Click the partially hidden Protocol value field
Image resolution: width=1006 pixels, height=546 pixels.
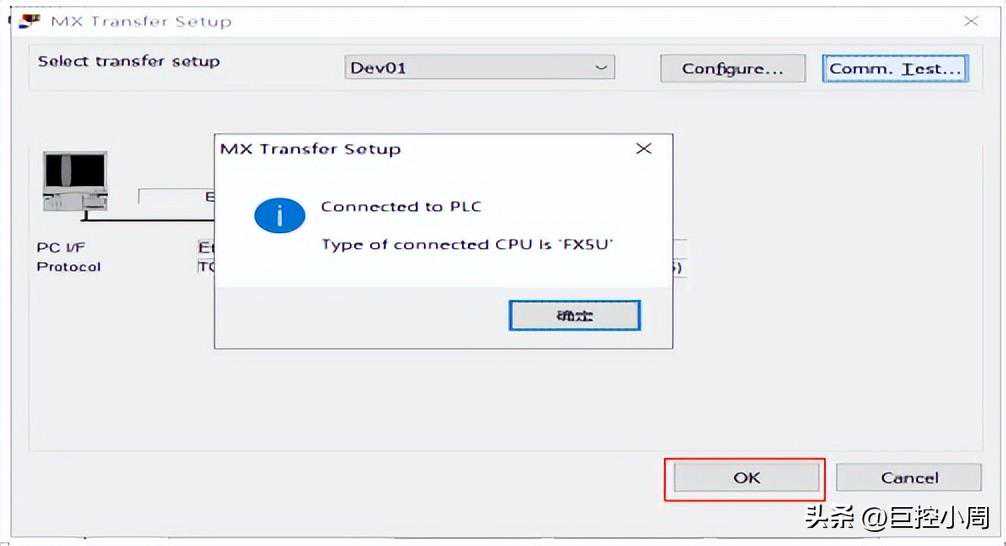206,267
